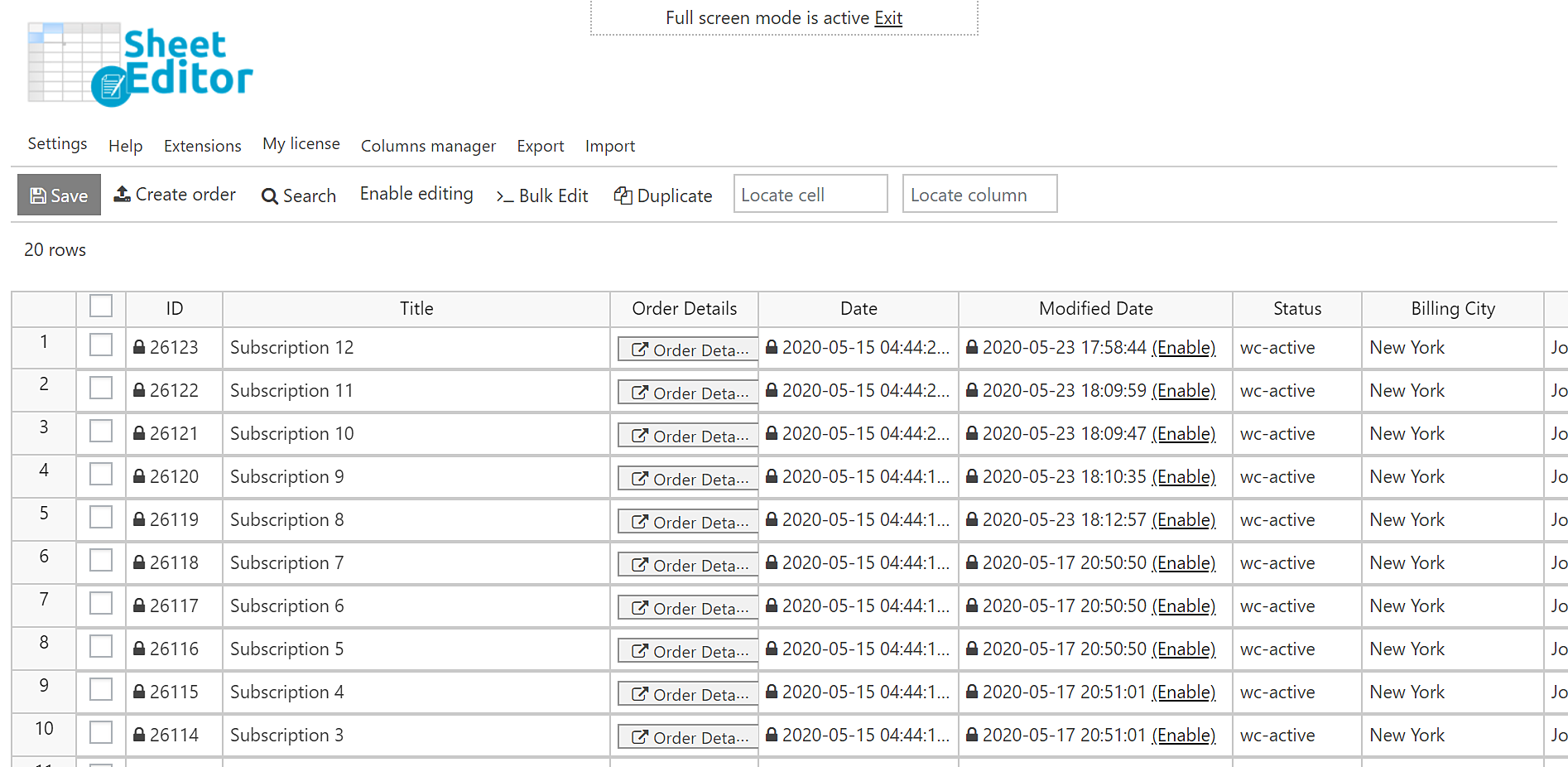Open Order Details for Subscription 11
Image resolution: width=1568 pixels, height=767 pixels.
coord(688,393)
